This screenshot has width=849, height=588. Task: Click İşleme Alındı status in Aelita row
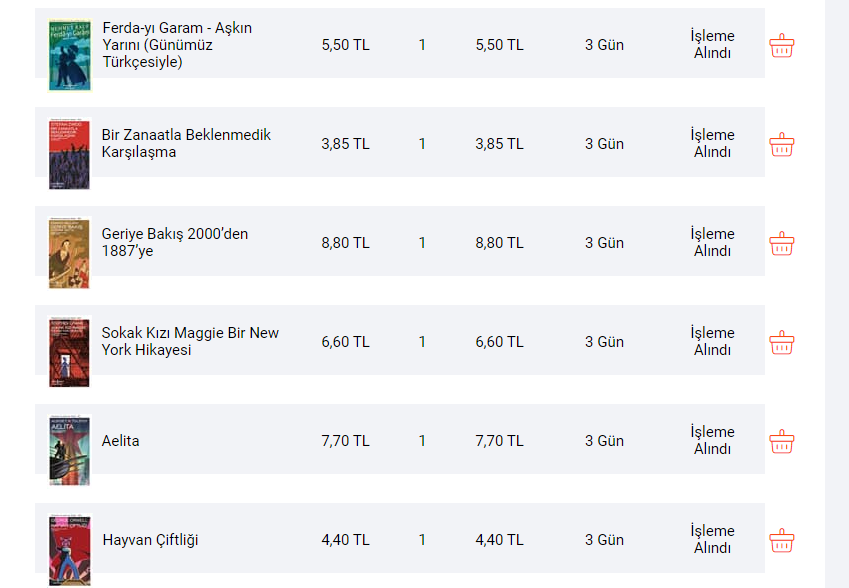pos(712,440)
